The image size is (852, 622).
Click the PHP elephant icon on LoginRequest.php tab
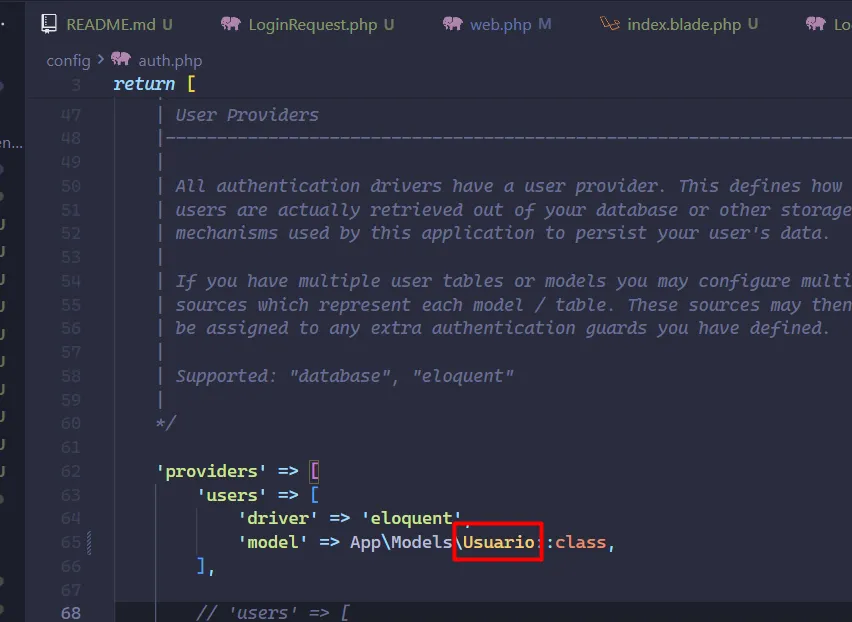[x=232, y=22]
